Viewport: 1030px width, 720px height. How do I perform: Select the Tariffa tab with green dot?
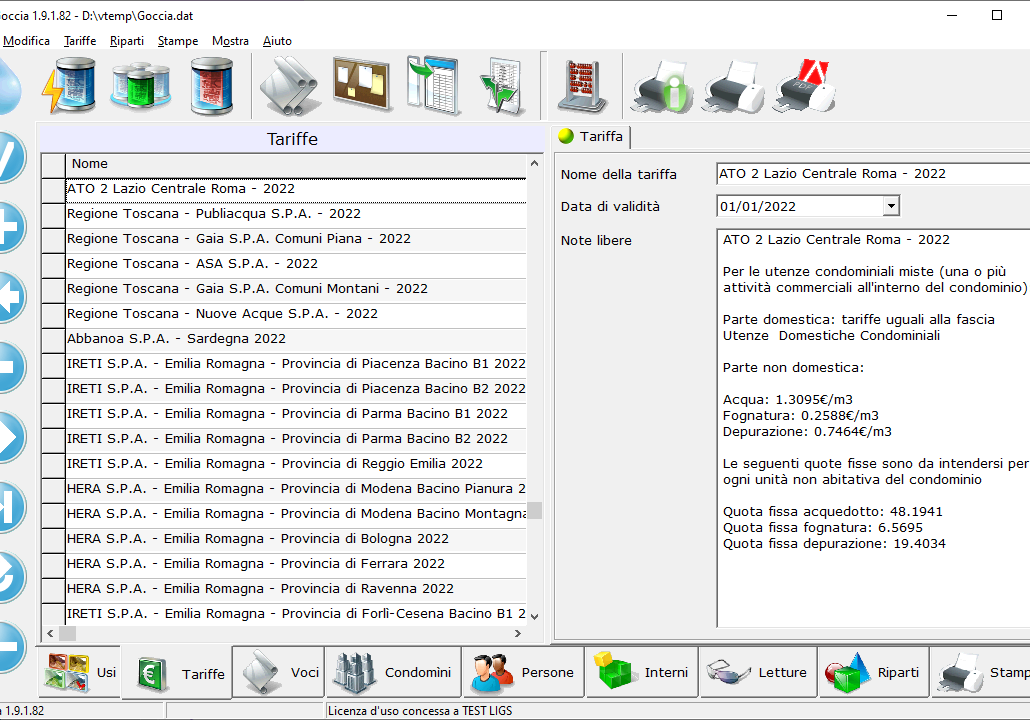tap(591, 137)
